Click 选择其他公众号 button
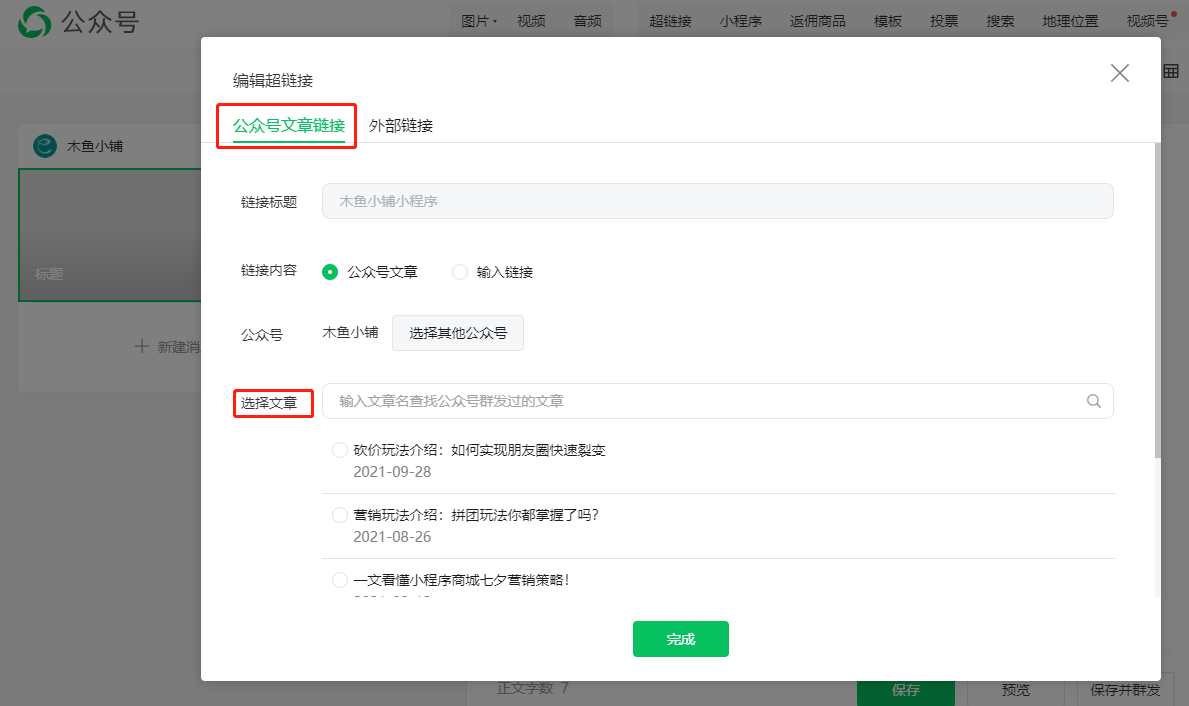1189x706 pixels. [x=457, y=333]
